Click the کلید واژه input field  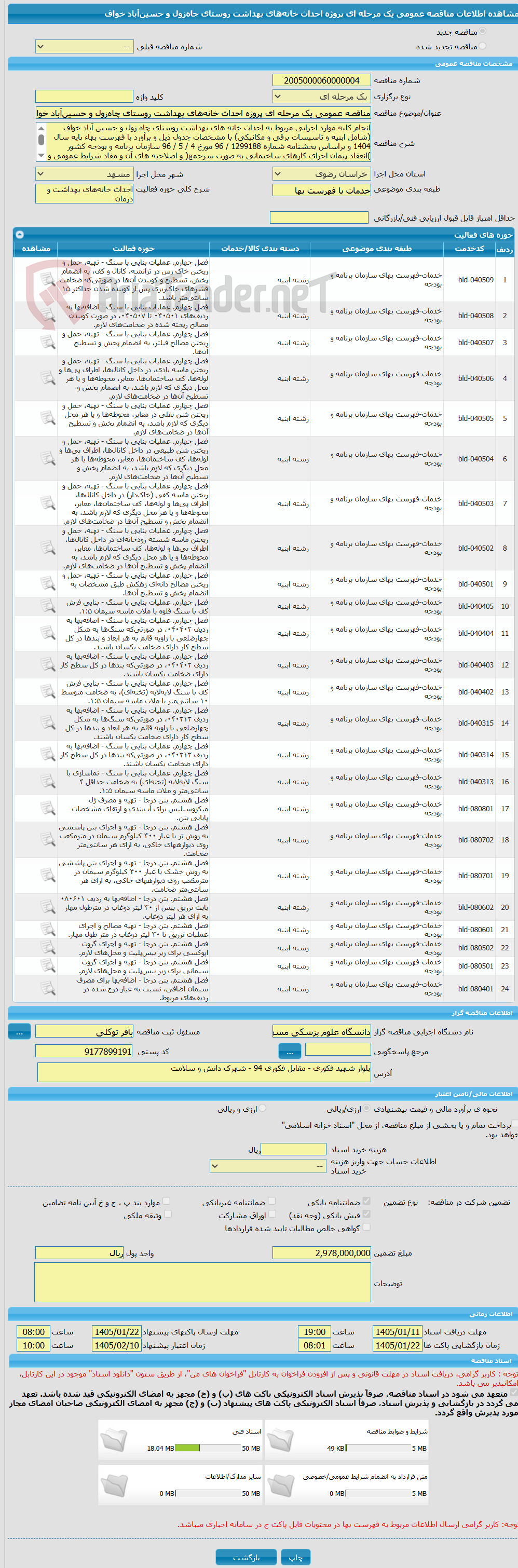(84, 96)
